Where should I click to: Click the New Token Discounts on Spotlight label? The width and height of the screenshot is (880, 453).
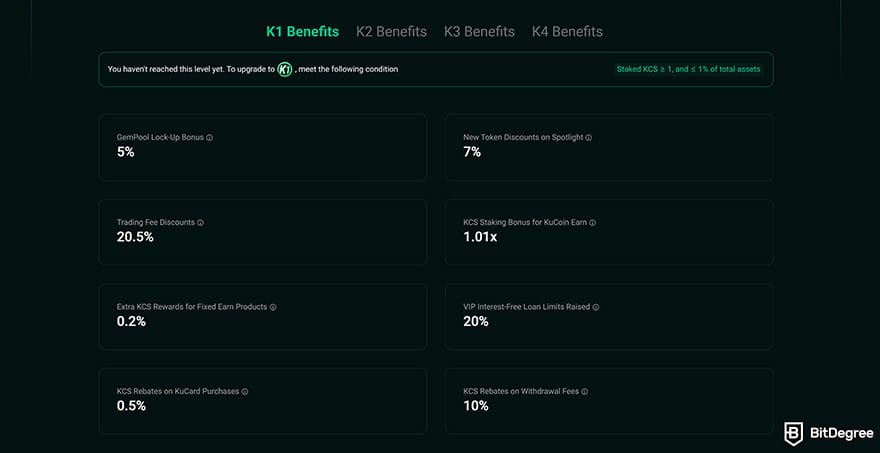coord(523,137)
